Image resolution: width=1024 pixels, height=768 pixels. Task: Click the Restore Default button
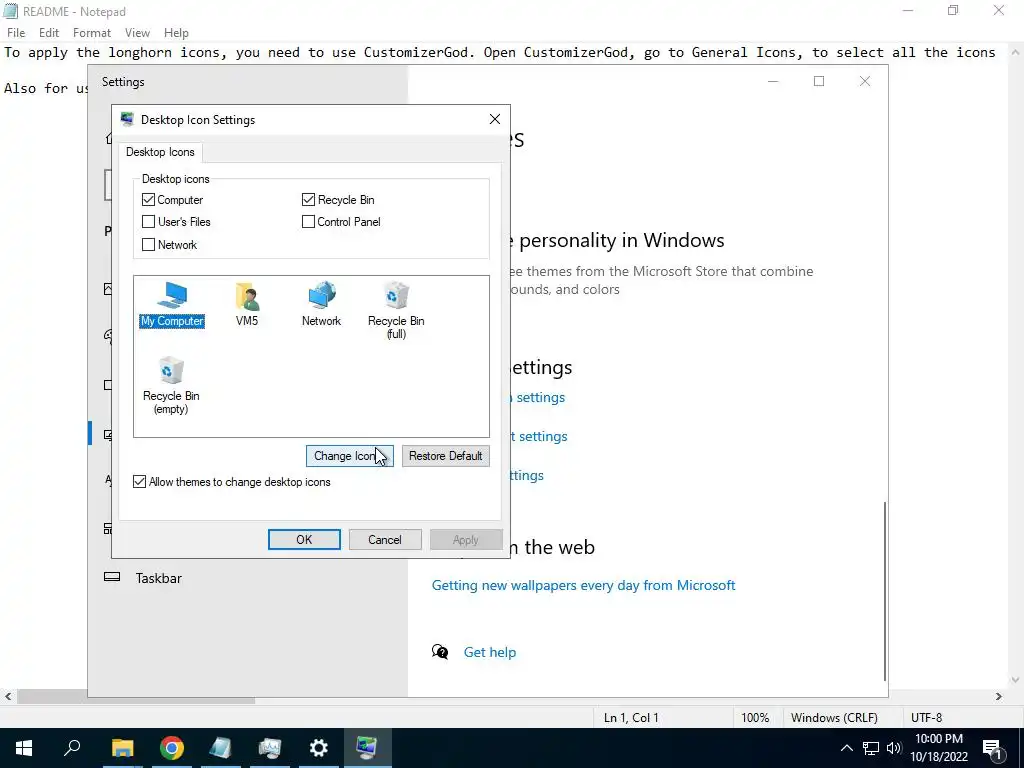point(445,456)
